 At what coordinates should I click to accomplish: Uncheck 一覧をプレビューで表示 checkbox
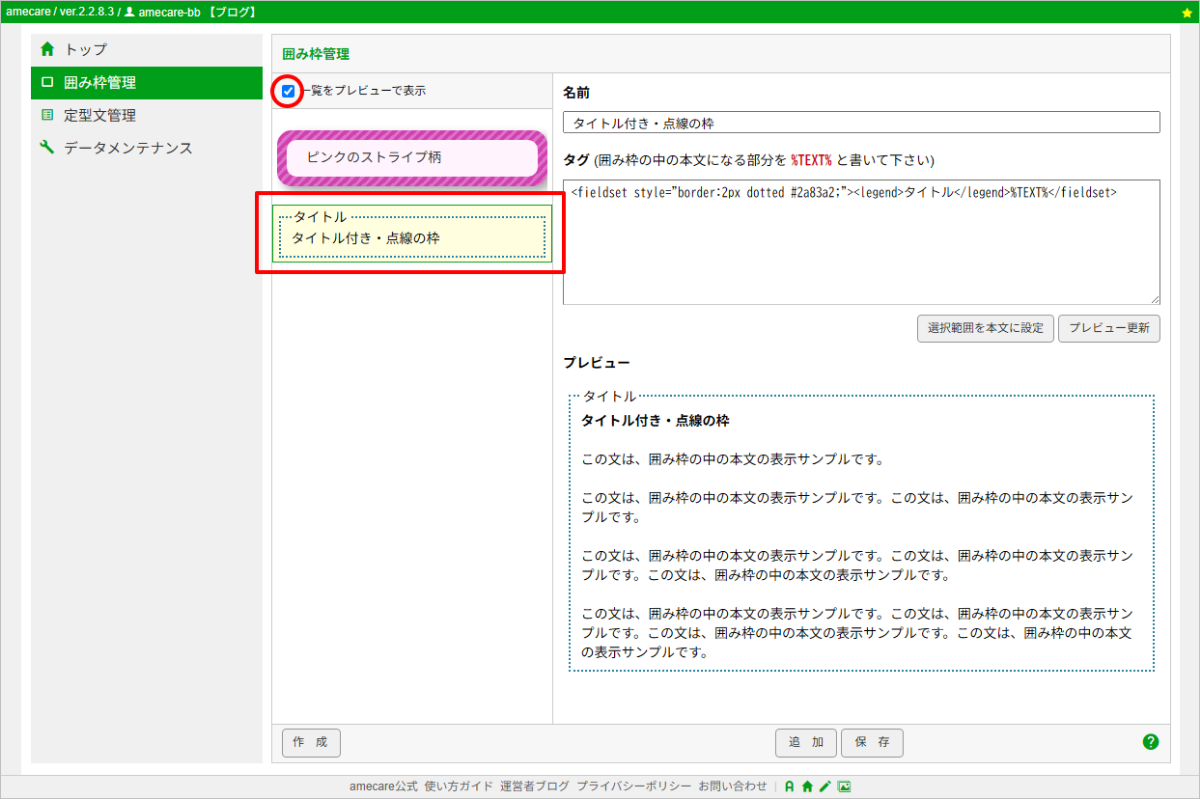point(288,91)
